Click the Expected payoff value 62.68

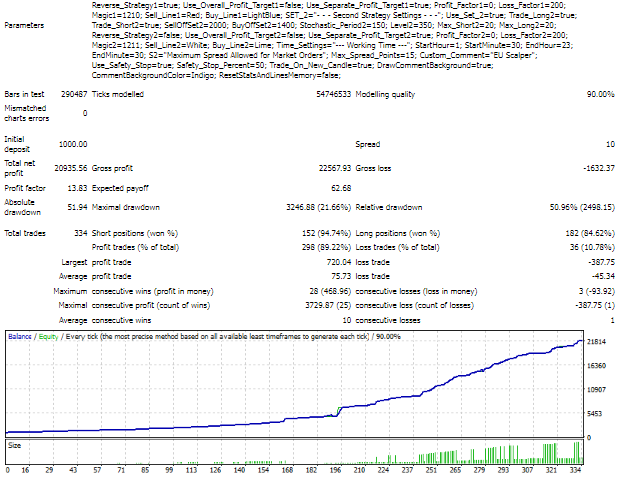(x=341, y=188)
